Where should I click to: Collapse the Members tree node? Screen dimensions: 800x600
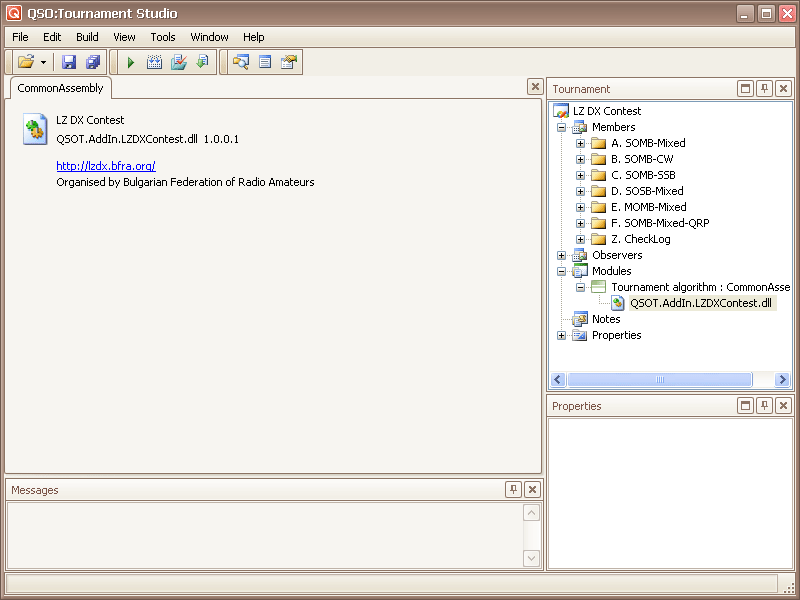(x=562, y=127)
